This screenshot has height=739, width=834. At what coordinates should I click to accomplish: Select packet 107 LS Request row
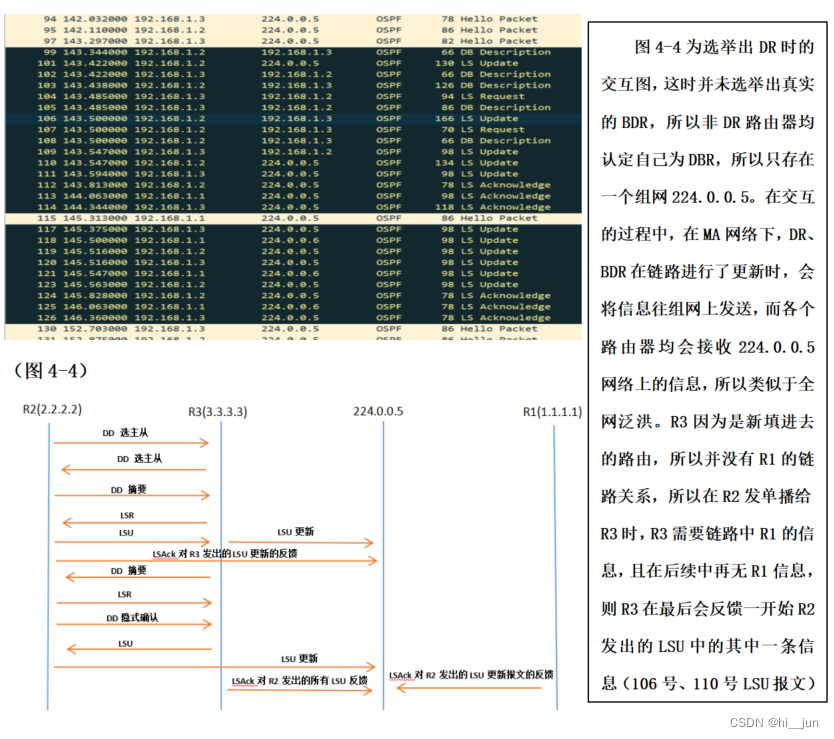point(293,130)
